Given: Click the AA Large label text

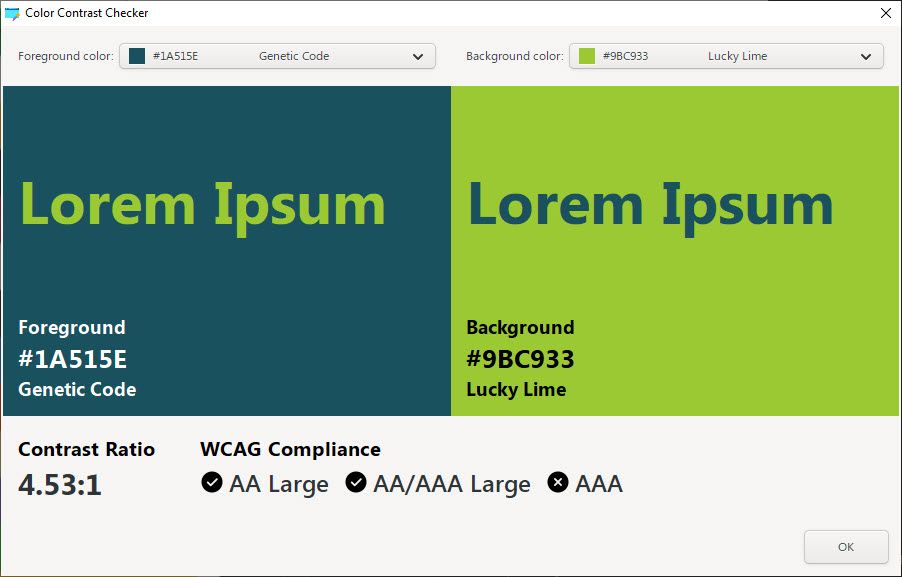Looking at the screenshot, I should 279,484.
